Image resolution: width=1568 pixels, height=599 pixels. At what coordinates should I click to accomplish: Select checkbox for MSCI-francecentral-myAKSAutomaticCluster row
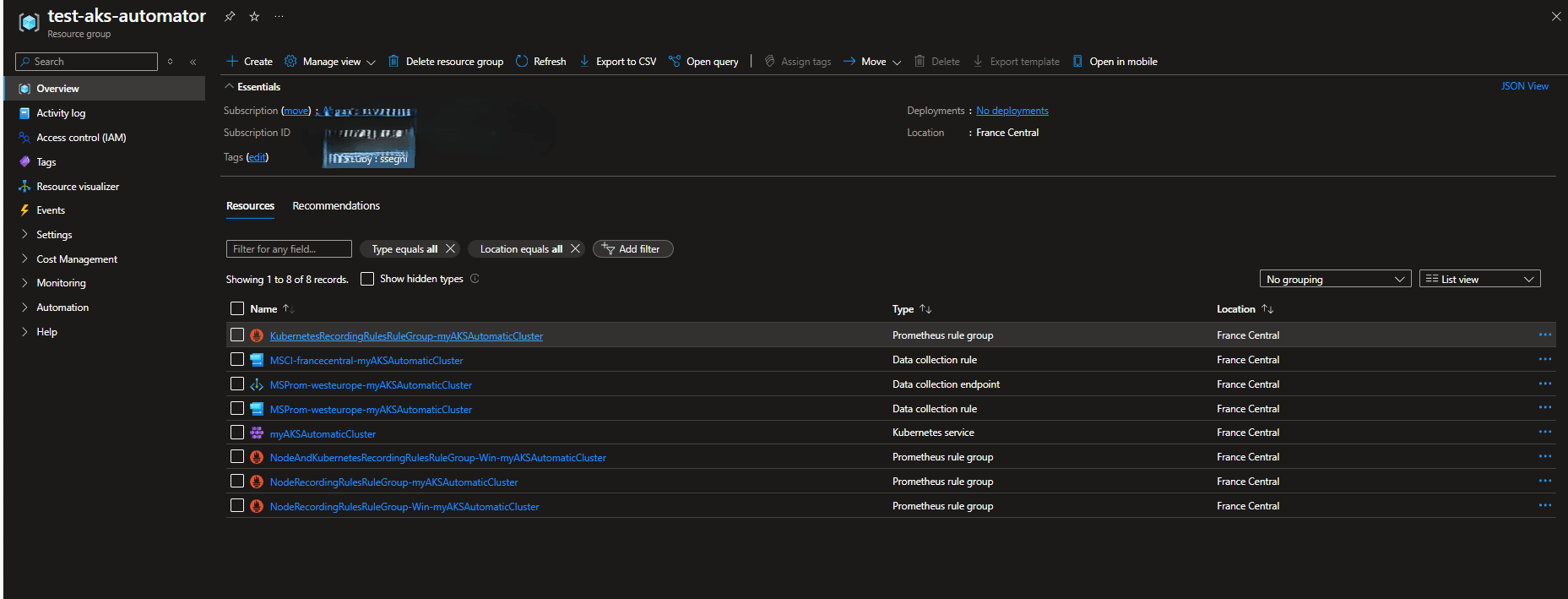(x=237, y=359)
